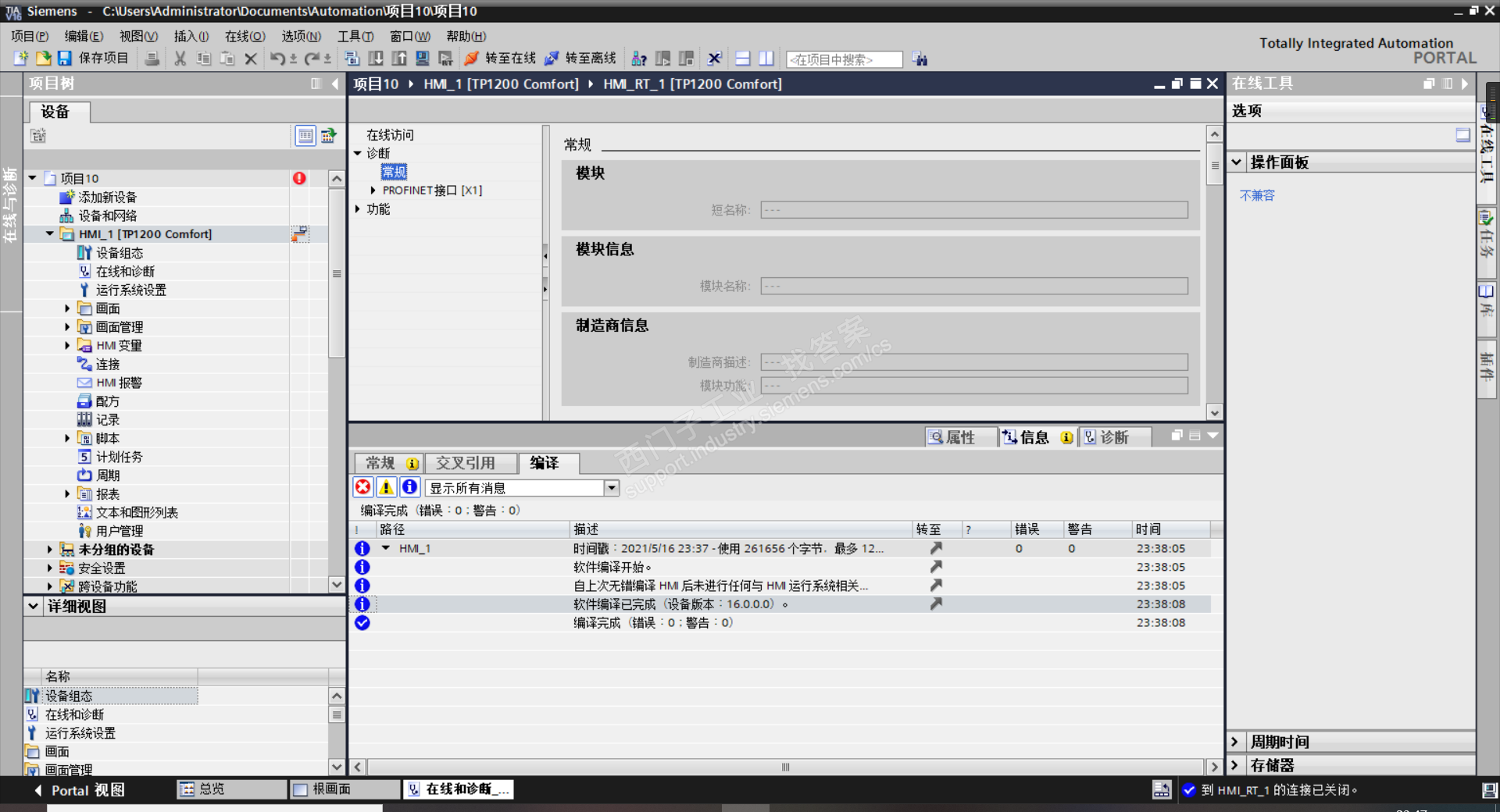This screenshot has width=1500, height=812.
Task: Open the 显示所有消息 dropdown
Action: 612,488
